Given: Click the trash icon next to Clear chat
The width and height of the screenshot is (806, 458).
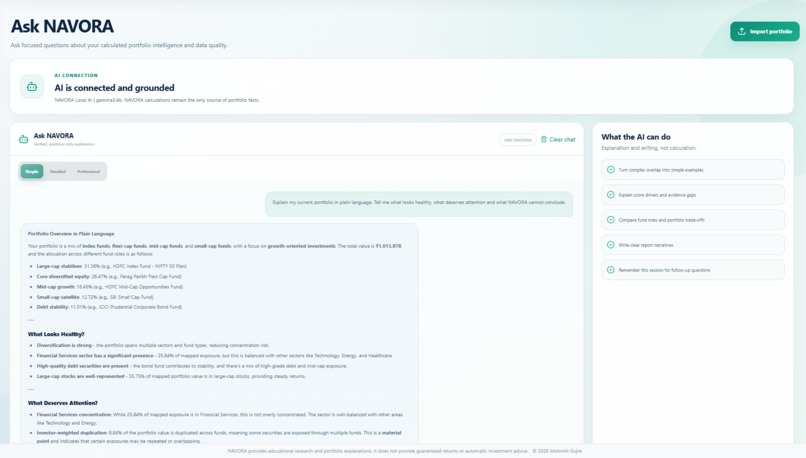Looking at the screenshot, I should point(544,139).
